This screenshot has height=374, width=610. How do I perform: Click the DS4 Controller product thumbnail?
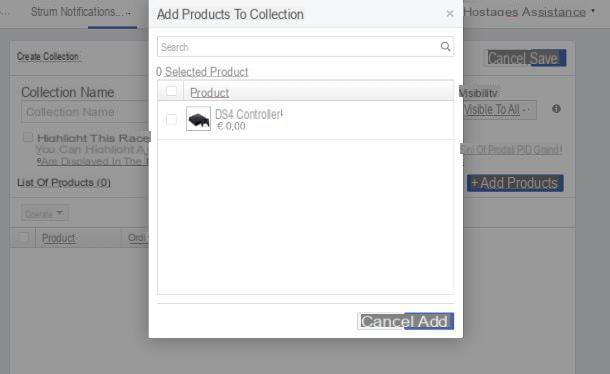pos(198,119)
